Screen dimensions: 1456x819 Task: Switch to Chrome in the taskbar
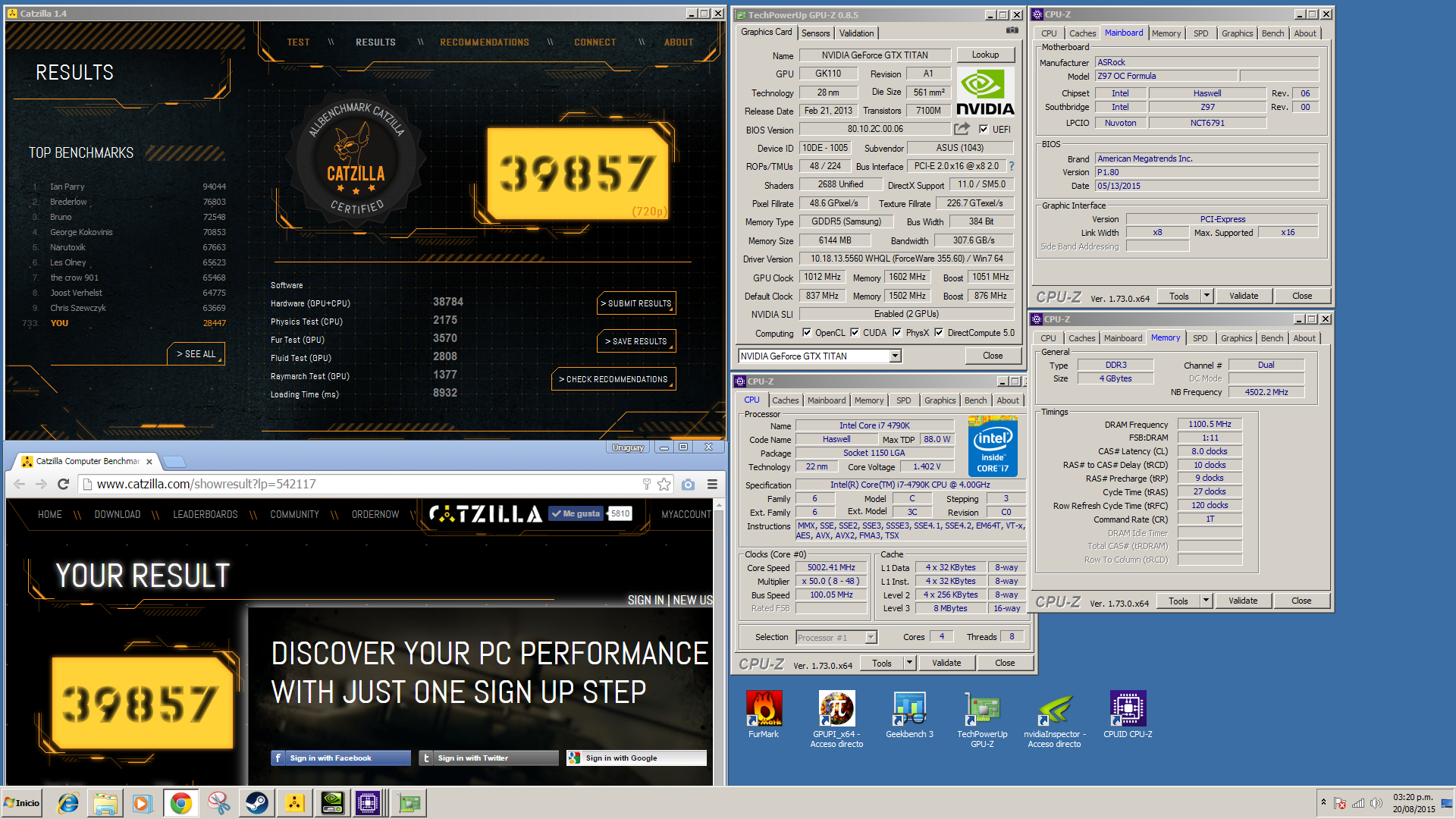point(180,803)
